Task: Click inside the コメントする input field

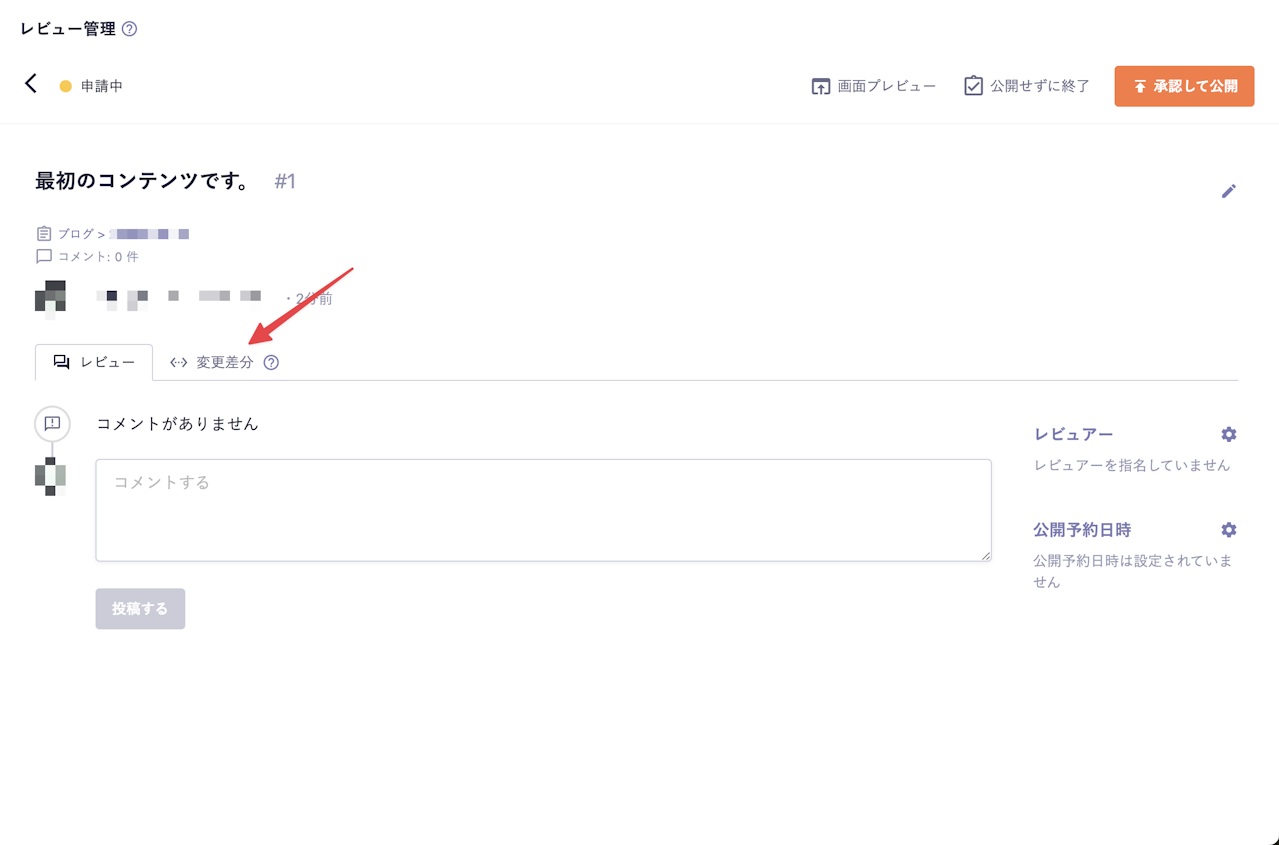Action: point(543,510)
